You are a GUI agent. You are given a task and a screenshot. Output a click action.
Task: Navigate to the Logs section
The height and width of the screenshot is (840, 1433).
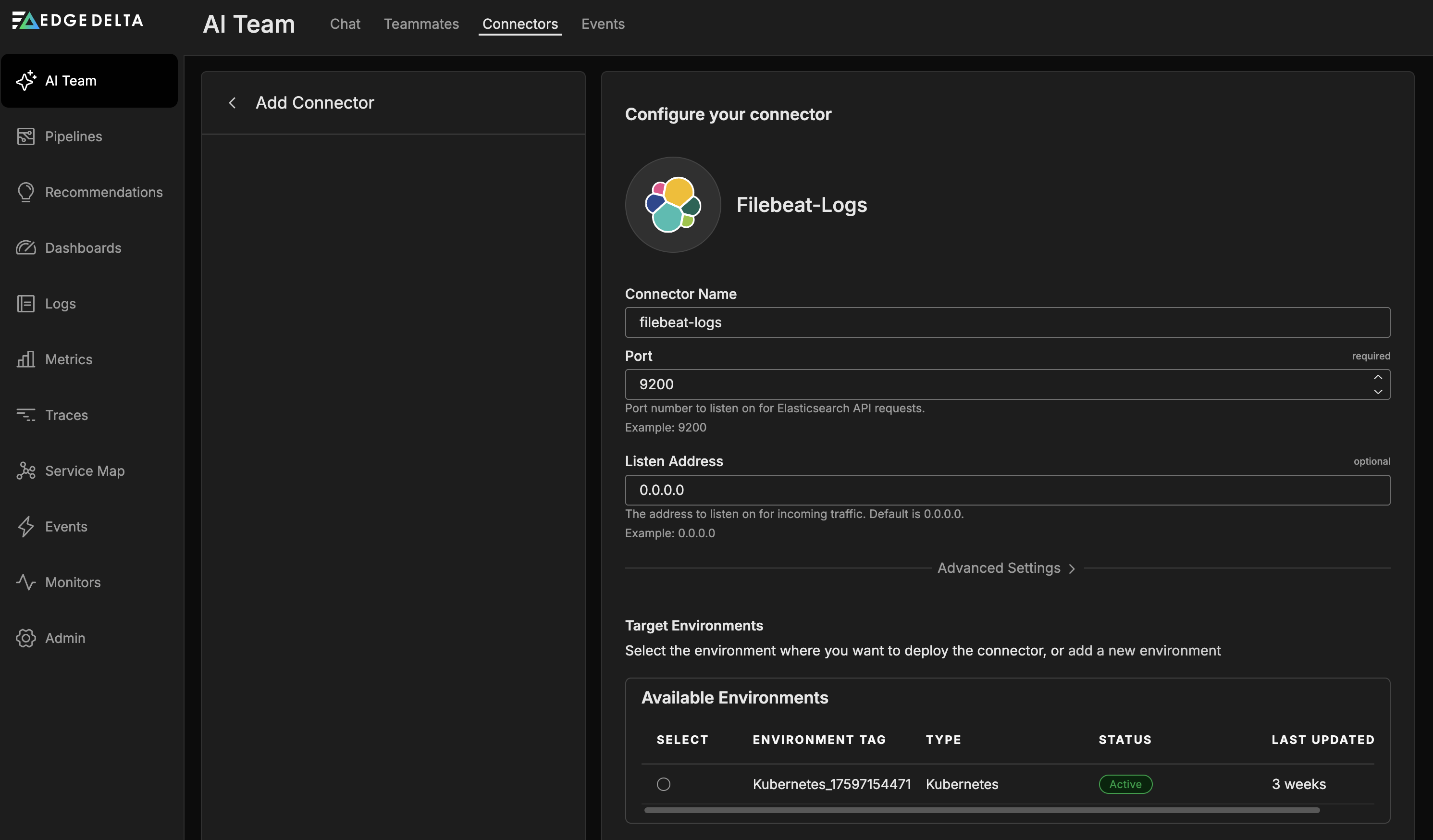(x=60, y=303)
